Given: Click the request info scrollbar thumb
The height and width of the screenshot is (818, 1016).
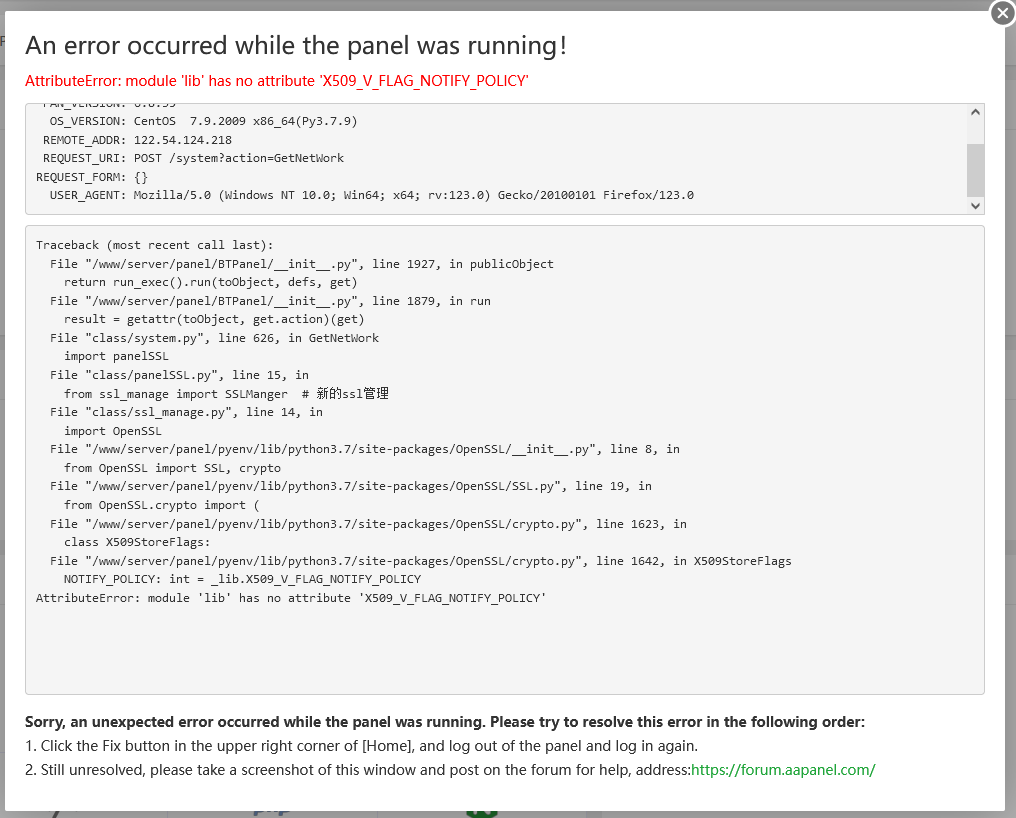Looking at the screenshot, I should click(975, 169).
